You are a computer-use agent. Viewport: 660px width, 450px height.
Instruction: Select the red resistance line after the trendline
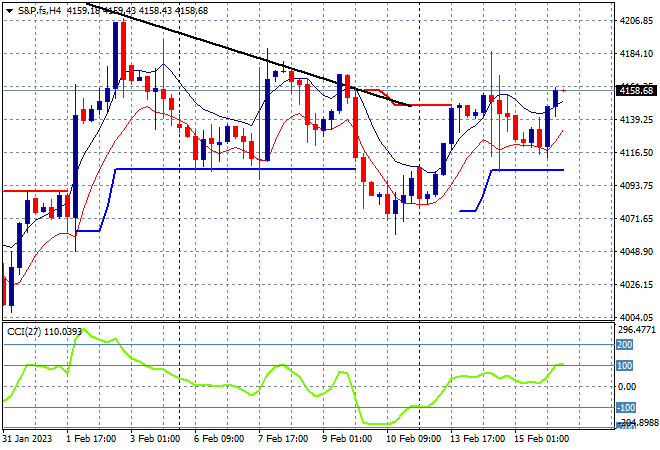[x=425, y=105]
